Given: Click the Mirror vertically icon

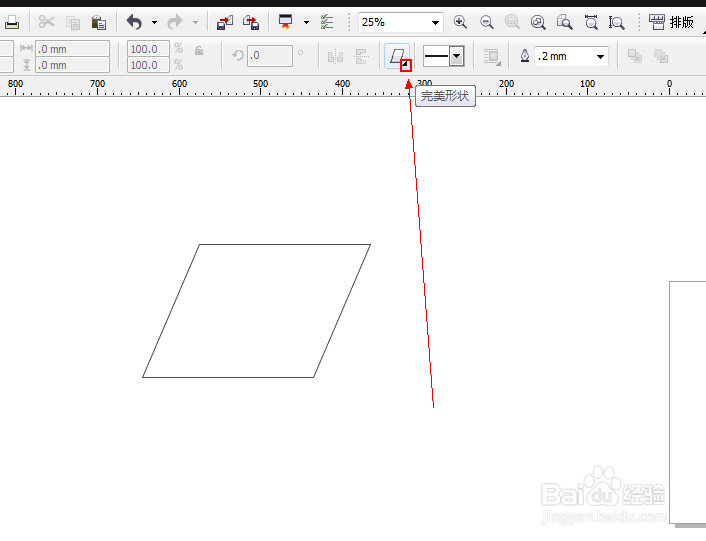Looking at the screenshot, I should pos(362,57).
